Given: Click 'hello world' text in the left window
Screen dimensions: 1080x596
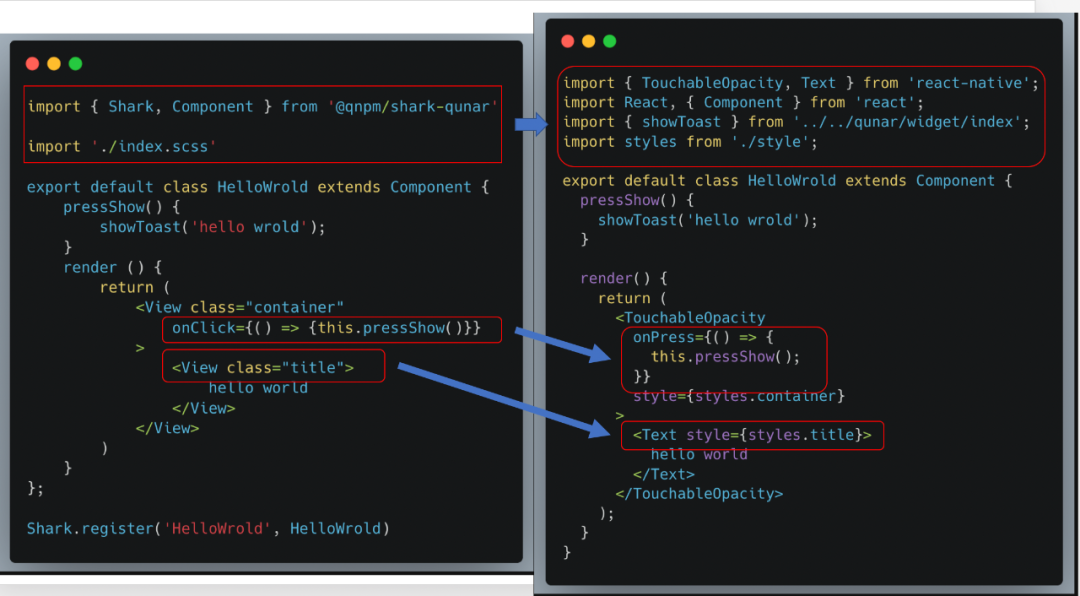Looking at the screenshot, I should coord(258,388).
